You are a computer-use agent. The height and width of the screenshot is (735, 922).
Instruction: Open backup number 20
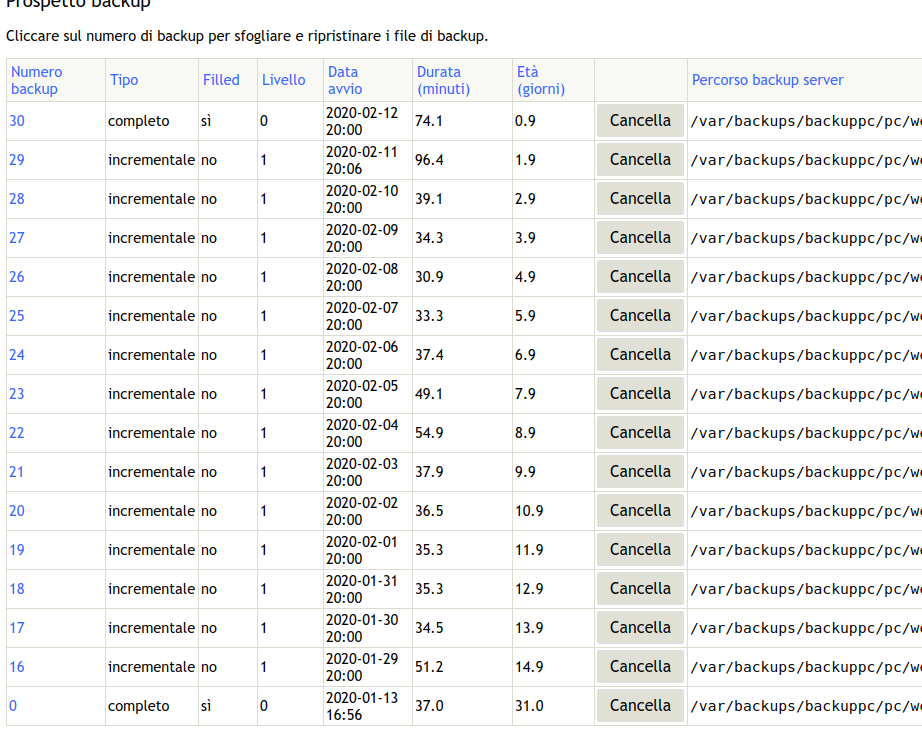pos(17,511)
